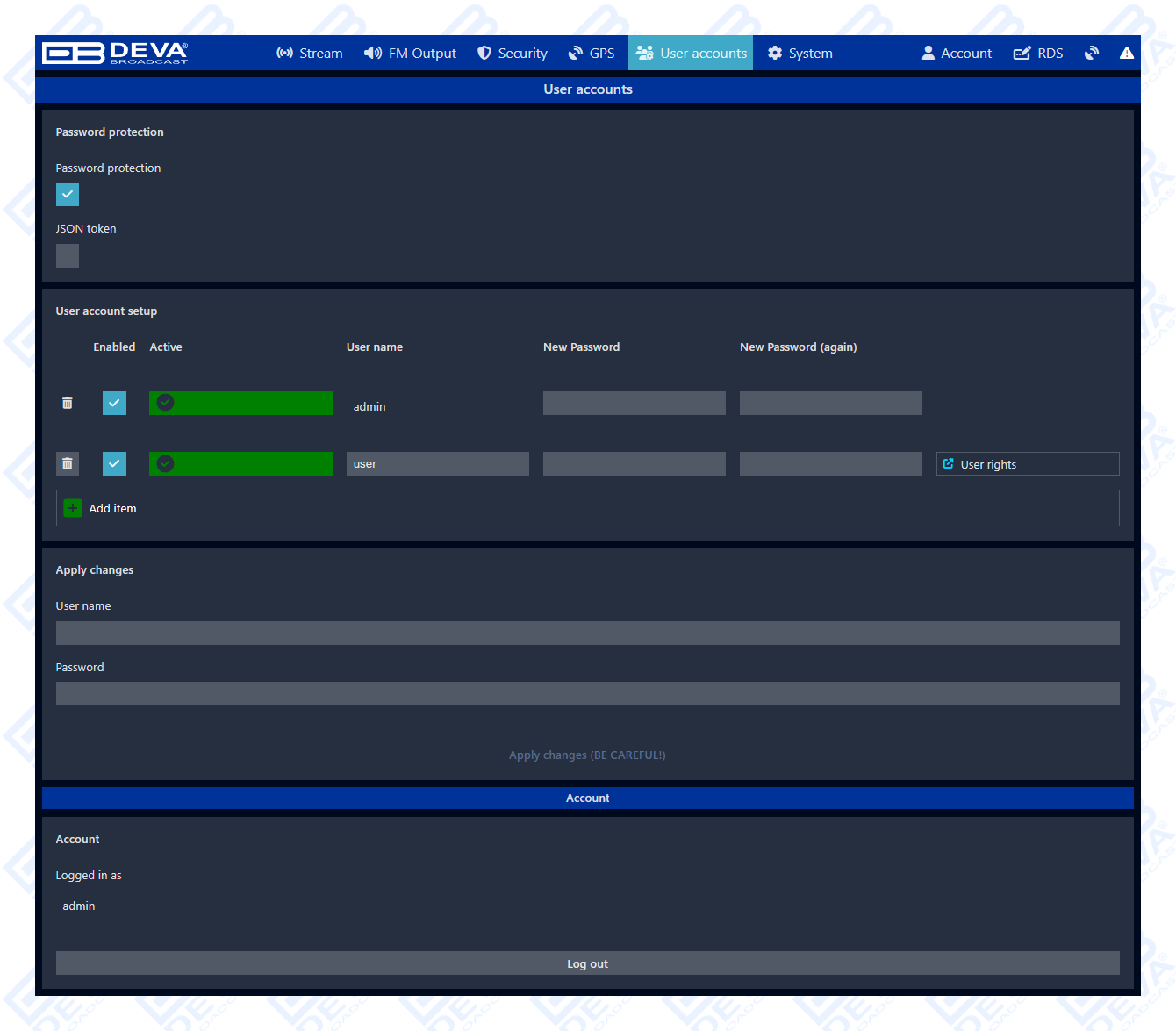Image resolution: width=1176 pixels, height=1031 pixels.
Task: Go to the Security tab
Action: click(513, 54)
